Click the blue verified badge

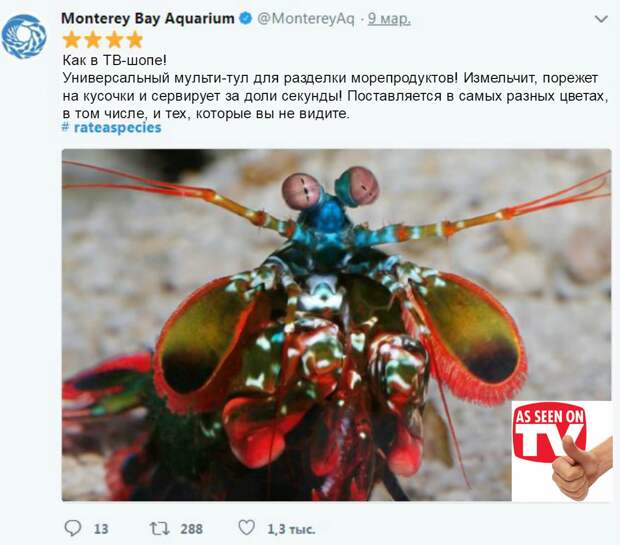246,18
